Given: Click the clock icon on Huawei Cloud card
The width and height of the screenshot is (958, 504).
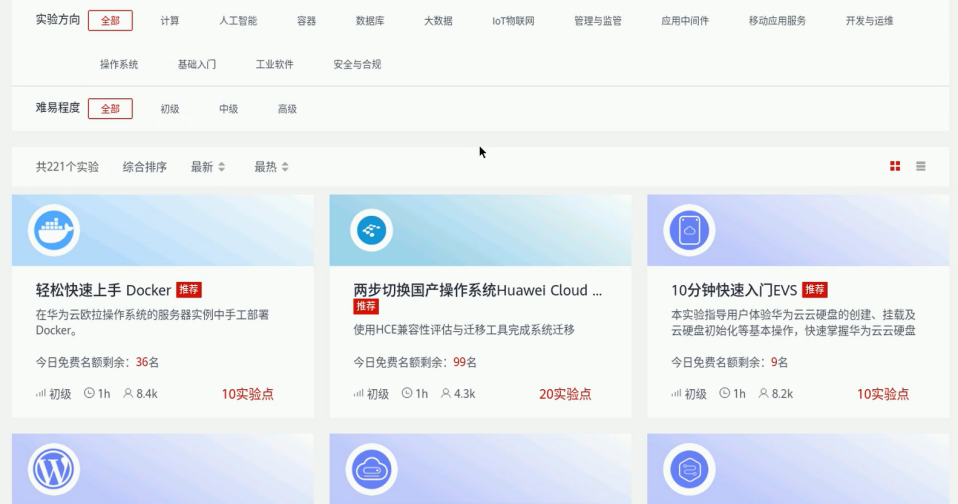Looking at the screenshot, I should pos(407,393).
